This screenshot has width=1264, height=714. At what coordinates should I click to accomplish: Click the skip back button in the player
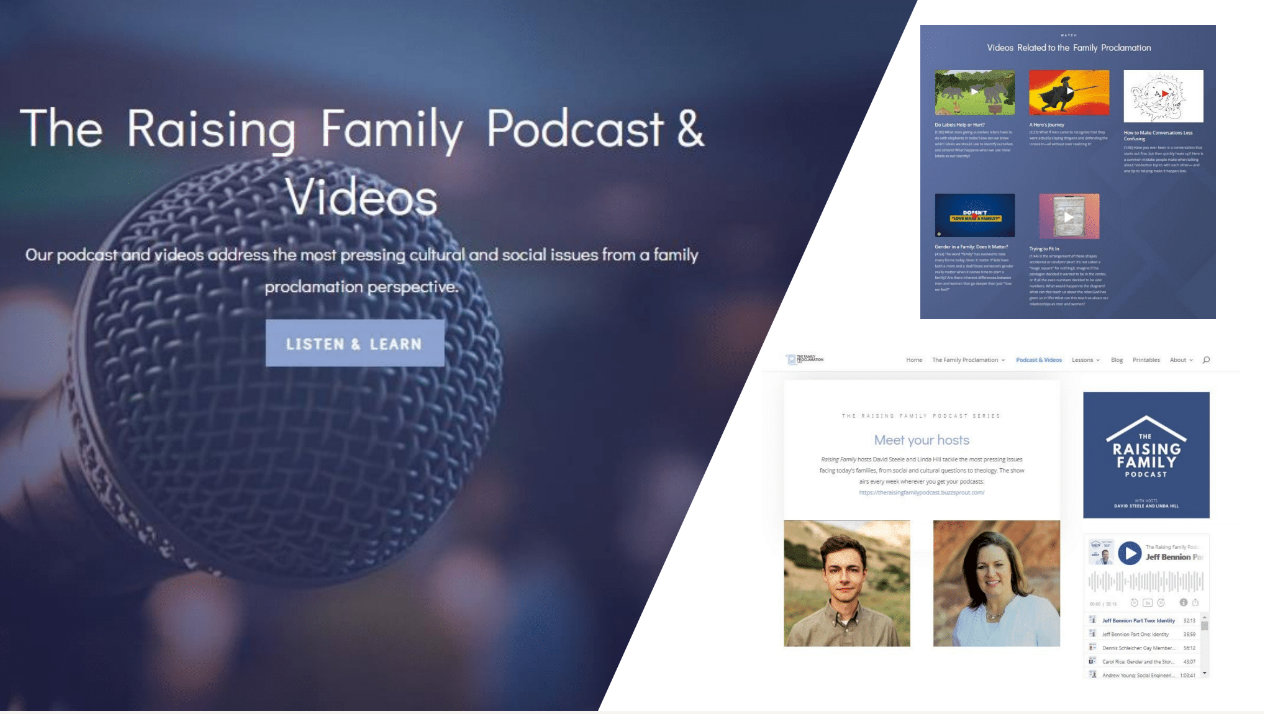pos(1134,602)
